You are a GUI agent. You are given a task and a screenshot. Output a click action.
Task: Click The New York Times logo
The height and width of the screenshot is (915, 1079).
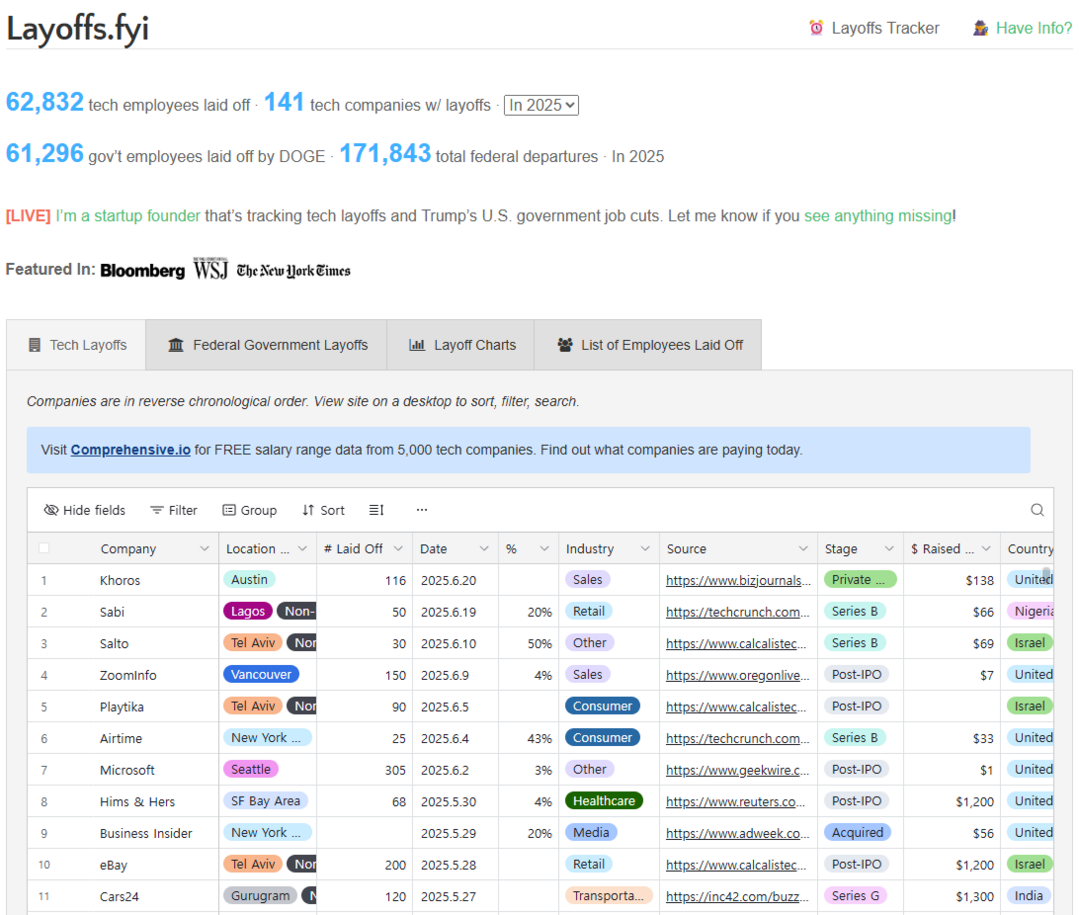point(294,270)
